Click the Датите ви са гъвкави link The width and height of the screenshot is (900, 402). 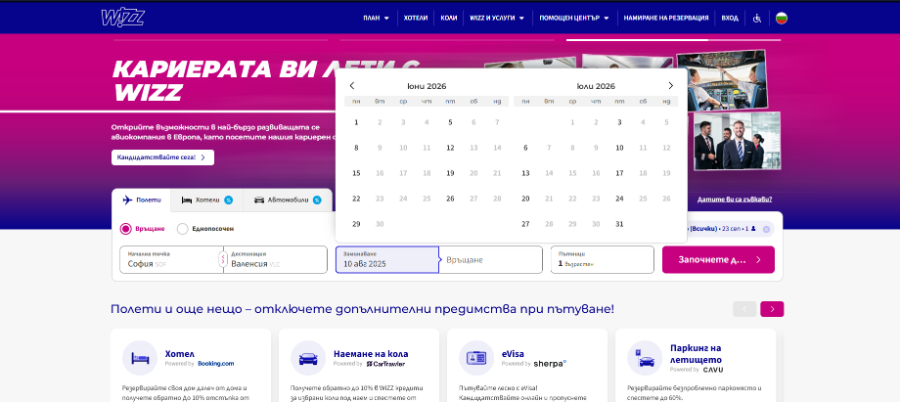click(x=735, y=200)
